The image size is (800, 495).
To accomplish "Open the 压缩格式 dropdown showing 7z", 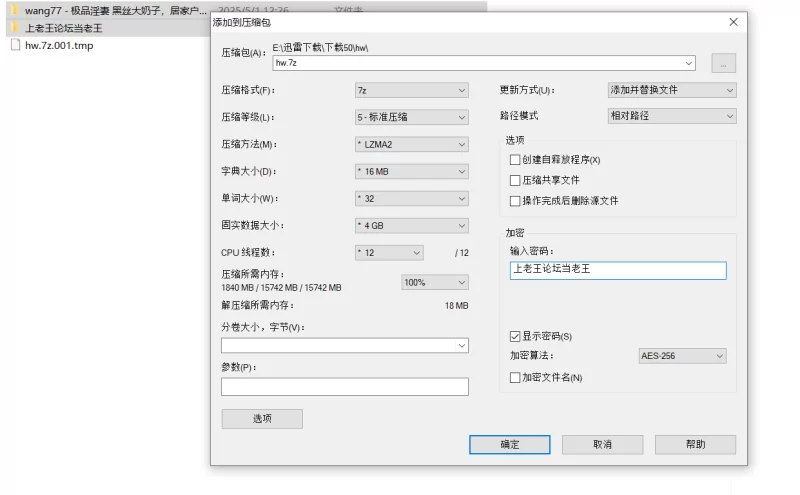I will click(x=411, y=90).
